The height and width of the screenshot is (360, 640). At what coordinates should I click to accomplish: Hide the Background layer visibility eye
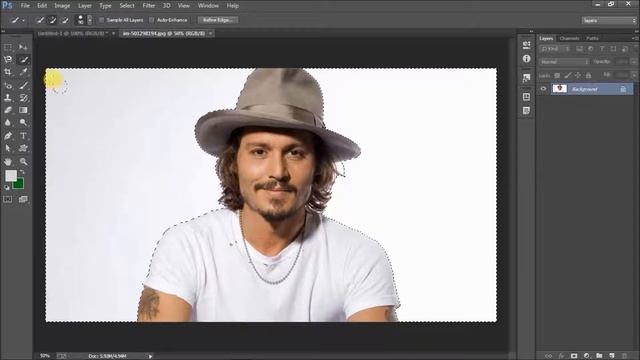point(543,89)
